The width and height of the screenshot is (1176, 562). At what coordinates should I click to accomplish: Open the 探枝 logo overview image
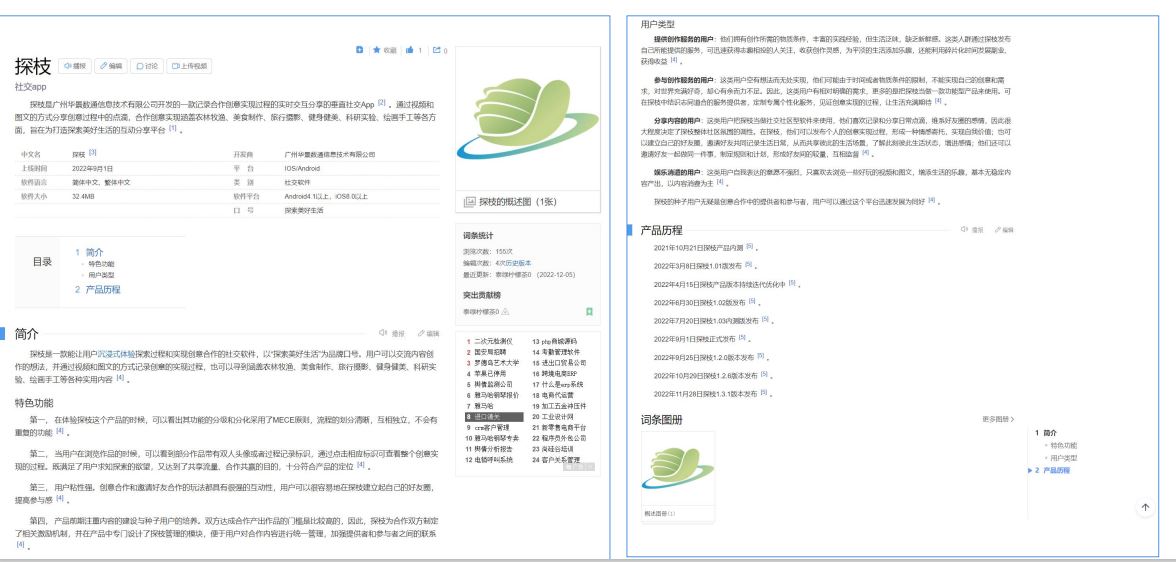tap(527, 119)
